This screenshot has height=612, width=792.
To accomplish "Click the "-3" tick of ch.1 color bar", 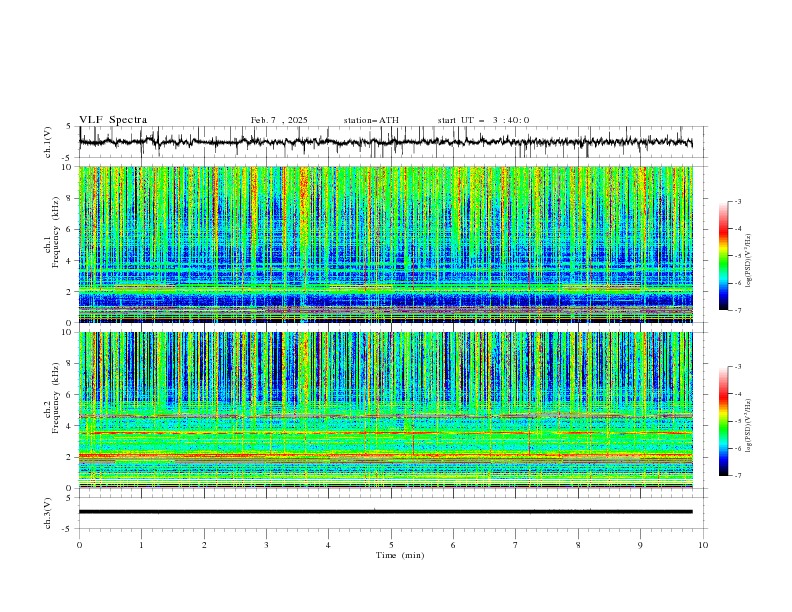I will [x=738, y=201].
